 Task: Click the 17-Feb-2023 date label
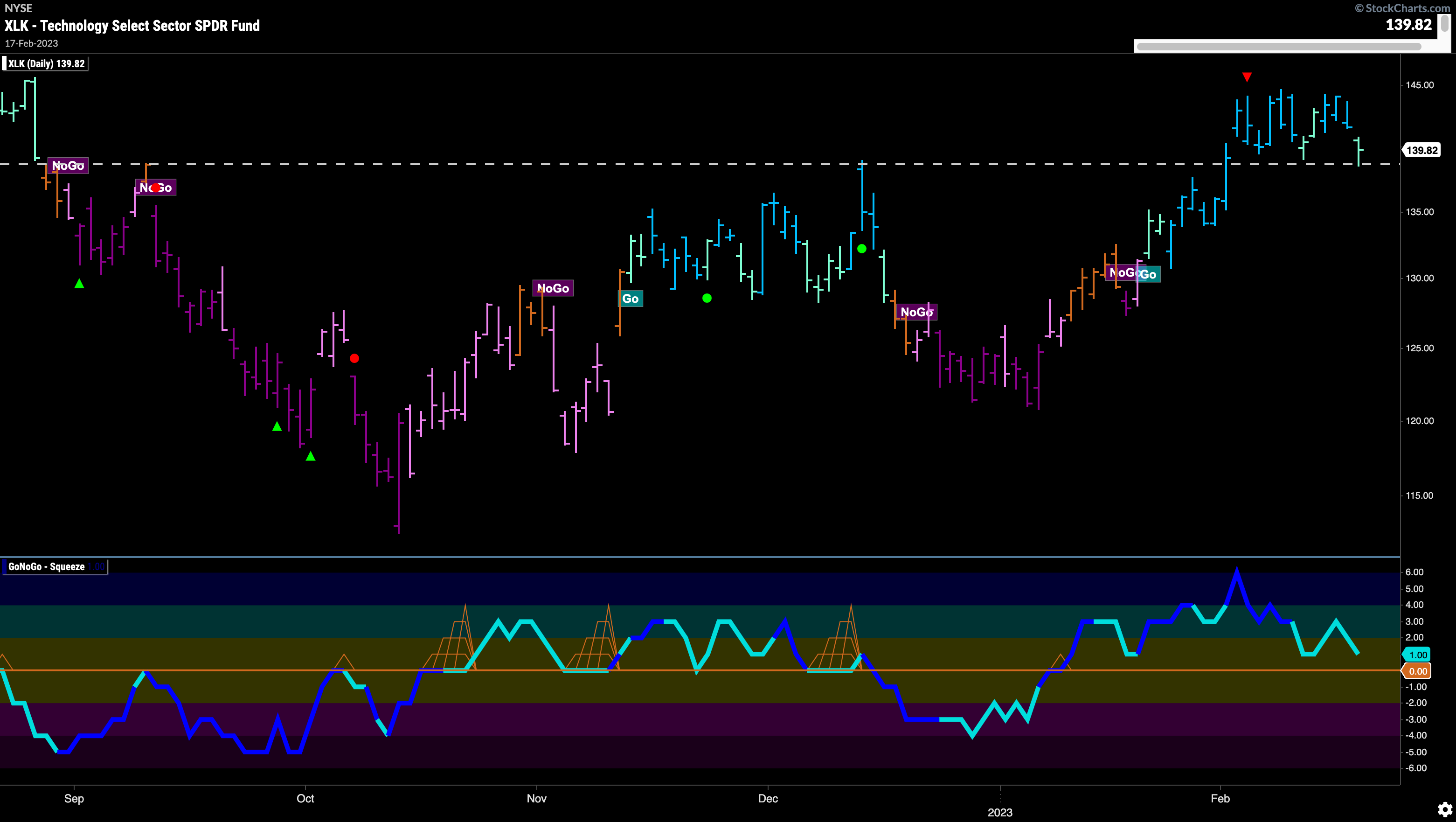pos(32,43)
